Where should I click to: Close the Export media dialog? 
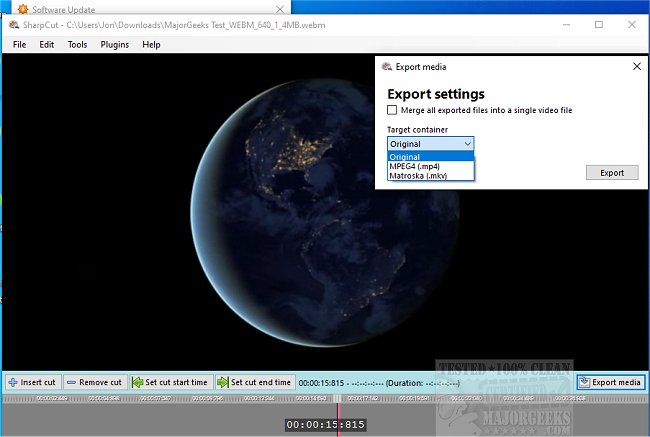pos(636,67)
